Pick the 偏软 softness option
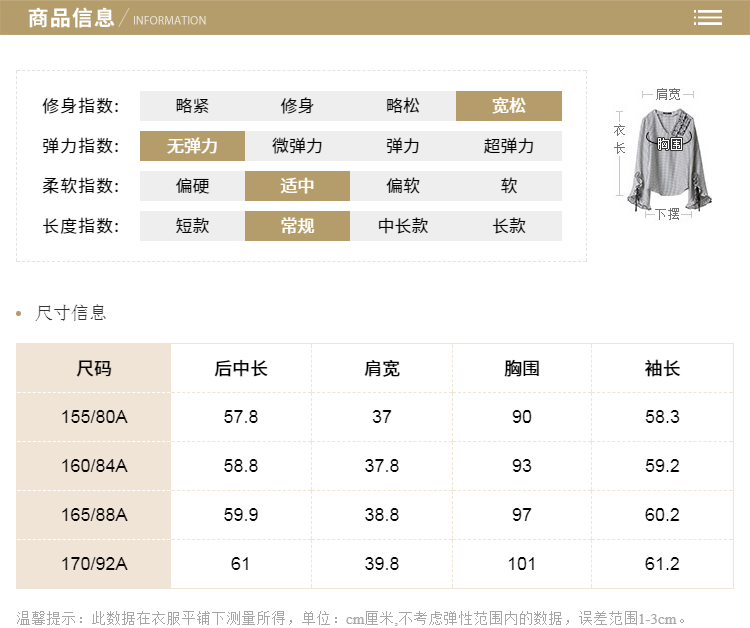This screenshot has height=628, width=750. (x=403, y=186)
